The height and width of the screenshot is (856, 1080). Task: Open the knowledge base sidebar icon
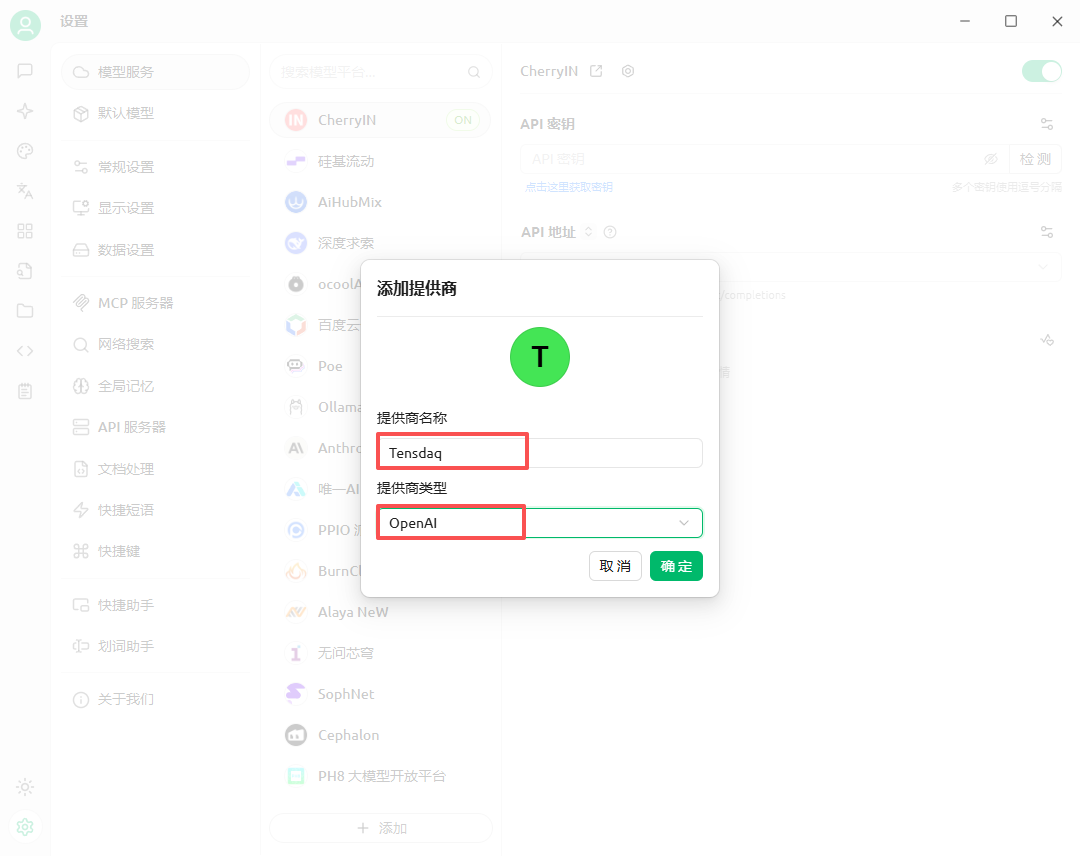(x=25, y=271)
